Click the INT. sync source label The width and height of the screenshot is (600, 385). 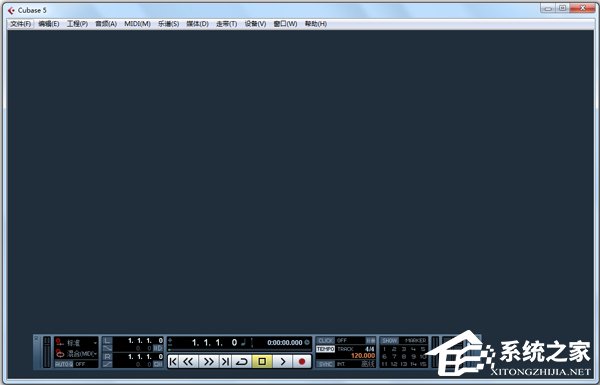coord(341,364)
